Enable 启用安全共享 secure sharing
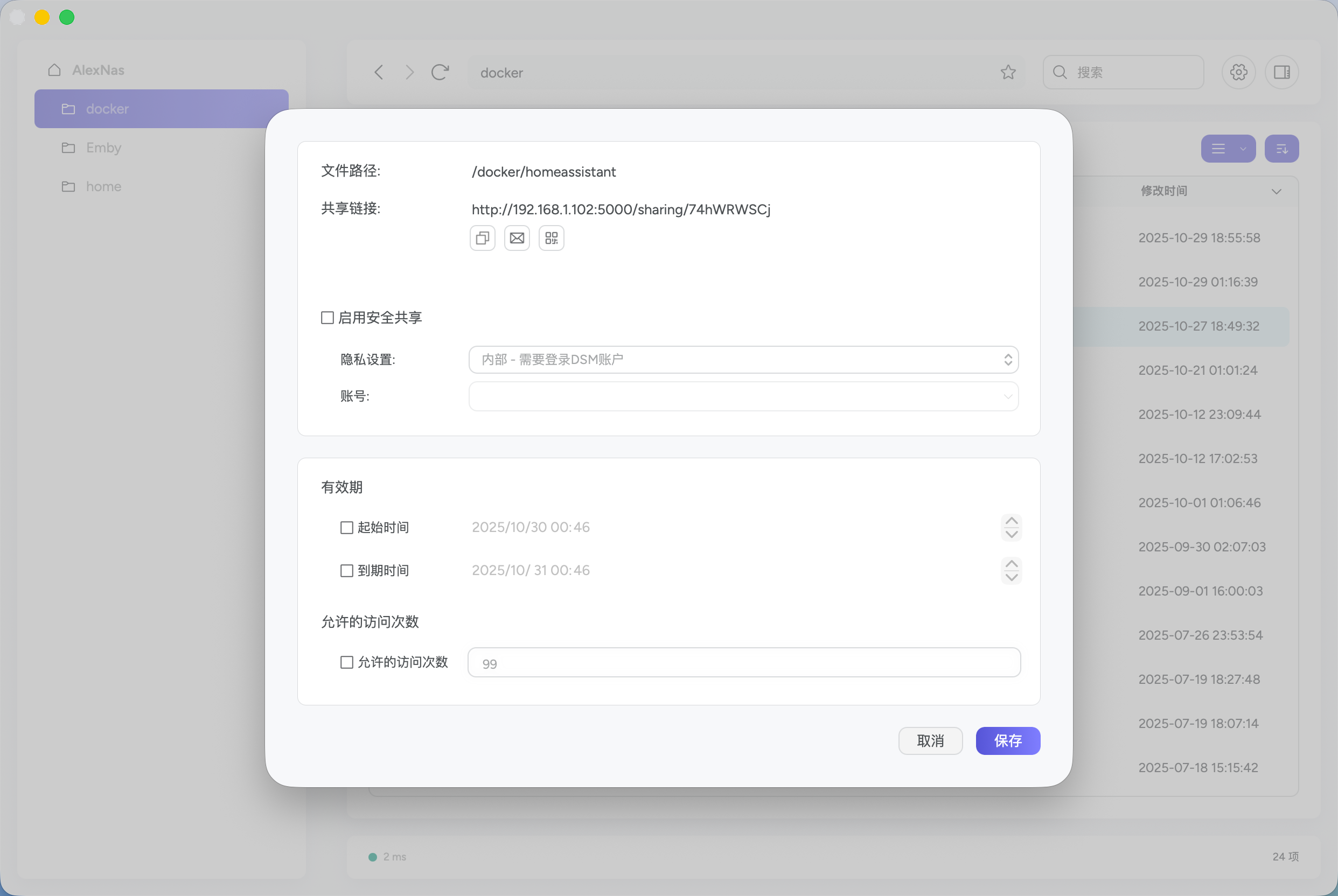 point(327,317)
